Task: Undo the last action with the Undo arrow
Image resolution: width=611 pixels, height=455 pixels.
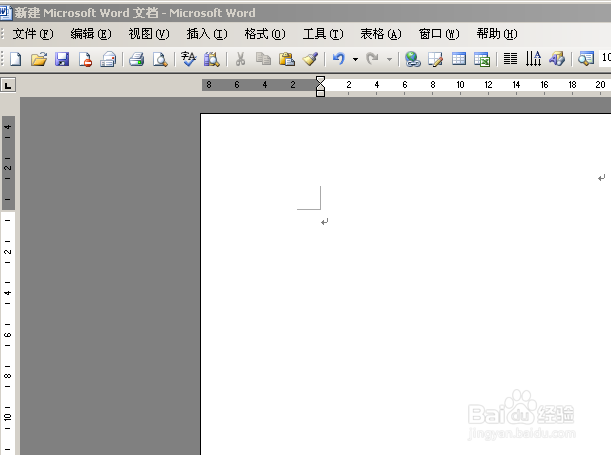Action: tap(339, 59)
